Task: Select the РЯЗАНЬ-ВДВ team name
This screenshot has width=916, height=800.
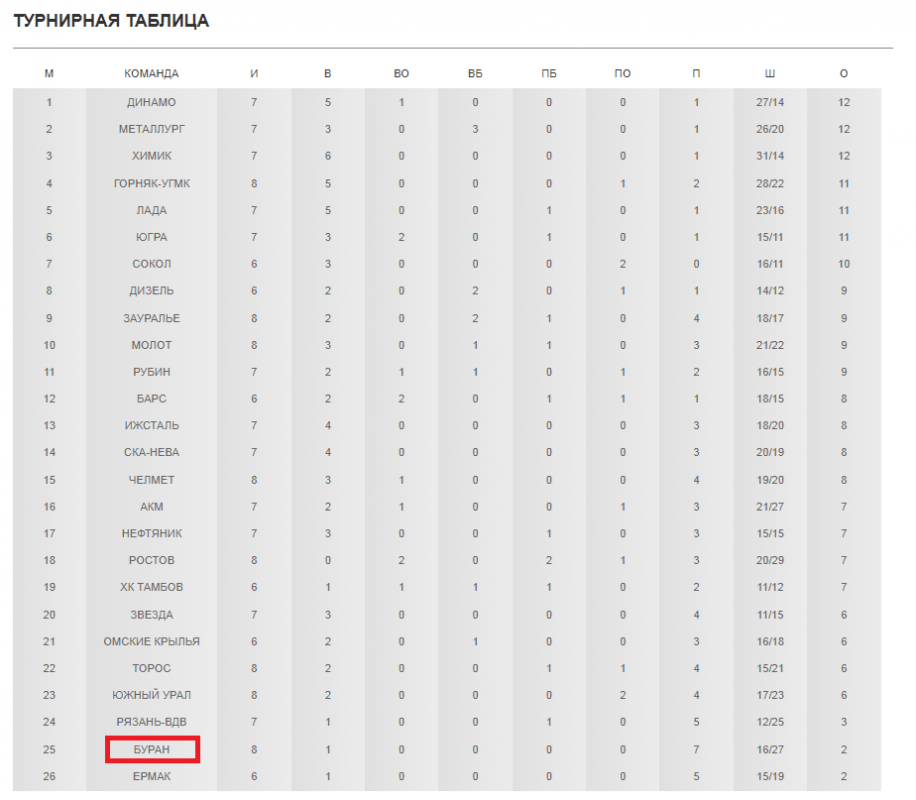Action: pos(151,723)
